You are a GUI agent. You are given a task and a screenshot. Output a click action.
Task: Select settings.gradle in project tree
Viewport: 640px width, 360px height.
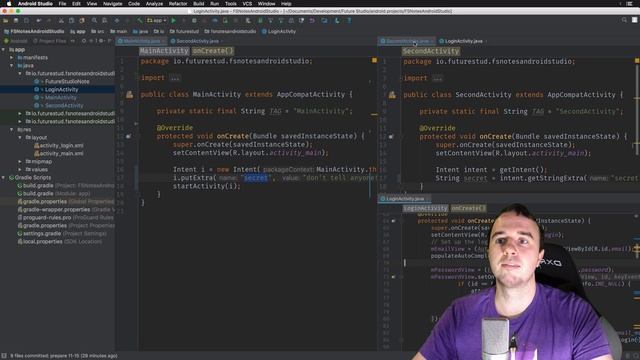pos(42,233)
